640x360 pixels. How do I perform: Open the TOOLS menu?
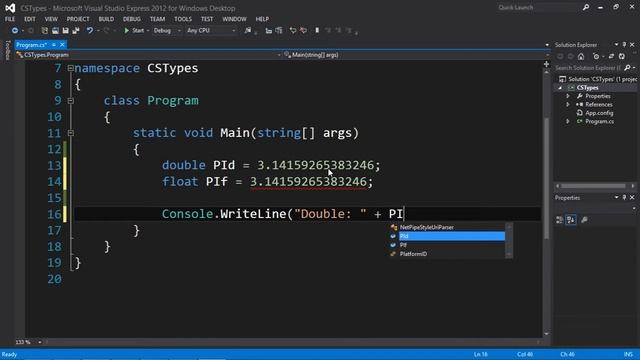coord(183,19)
